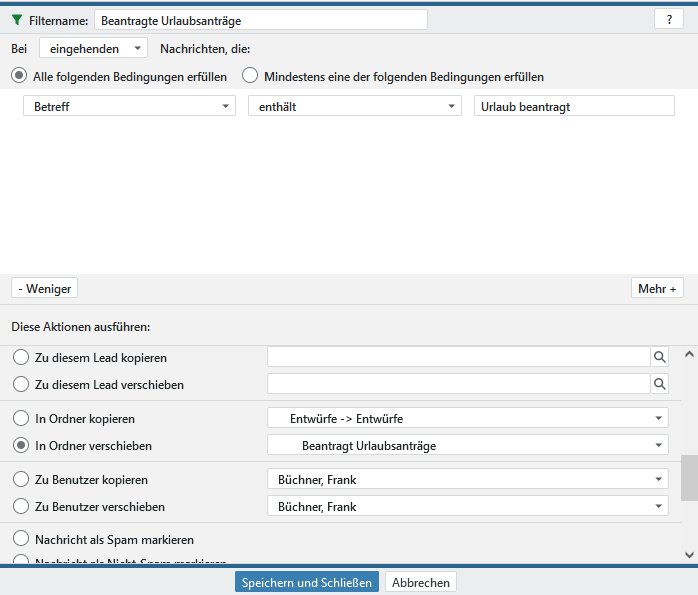Open the 'eingehenden' message direction dropdown
The height and width of the screenshot is (595, 698).
coord(93,48)
